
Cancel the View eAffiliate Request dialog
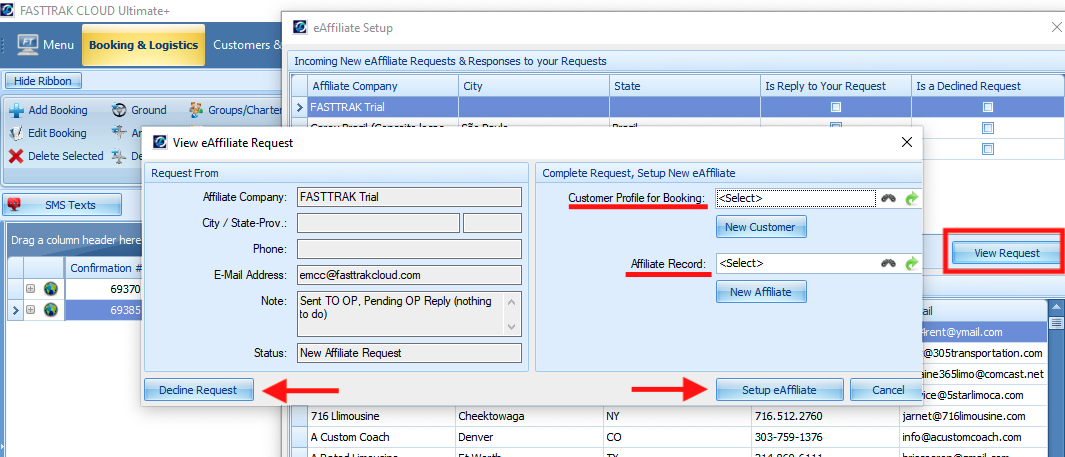[888, 390]
